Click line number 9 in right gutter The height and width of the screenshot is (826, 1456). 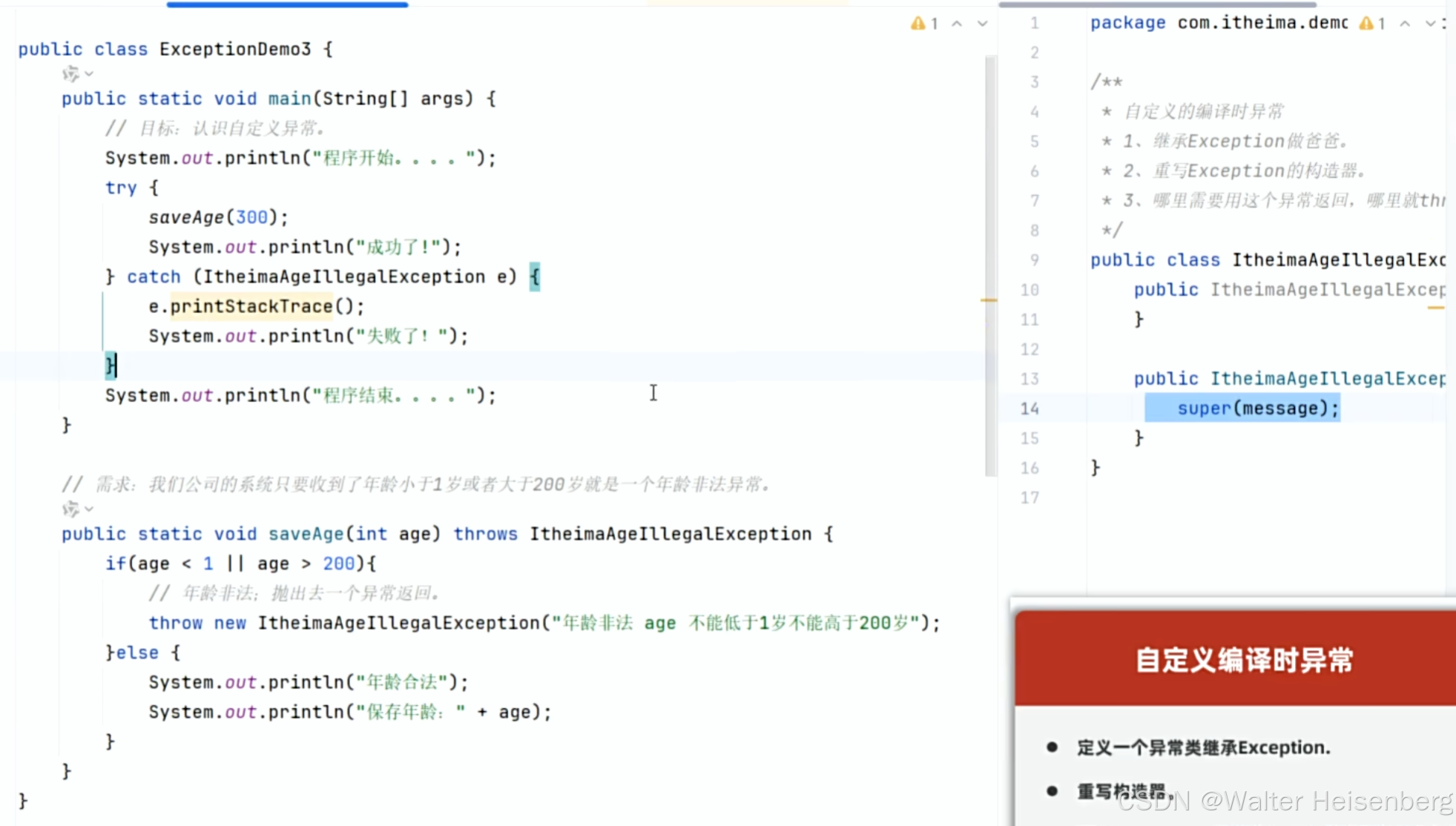pos(1034,260)
